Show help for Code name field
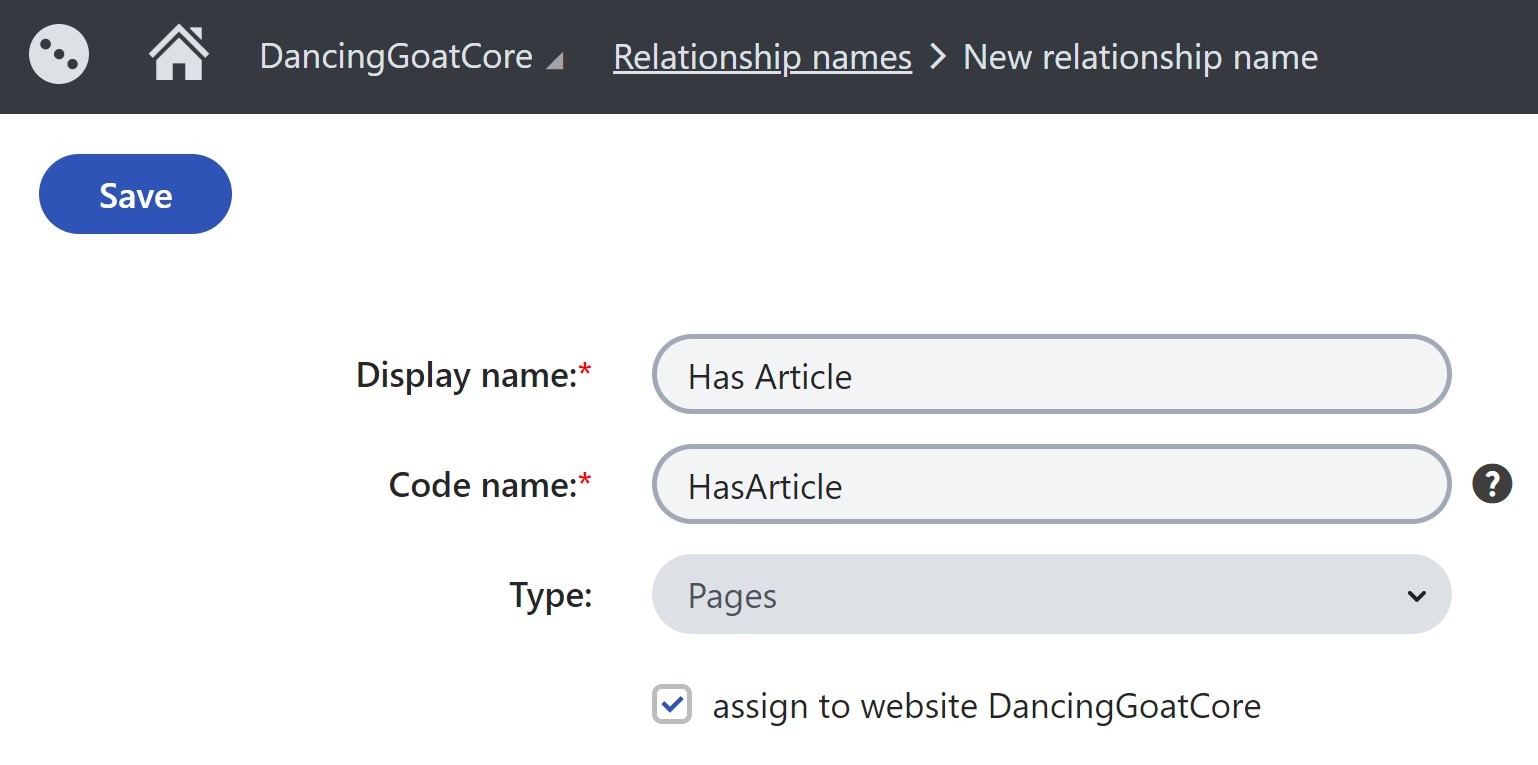1538x765 pixels. 1491,485
